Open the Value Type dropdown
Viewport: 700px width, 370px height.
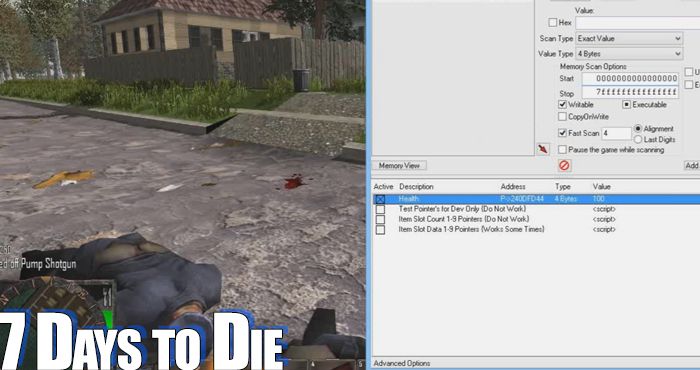(629, 54)
